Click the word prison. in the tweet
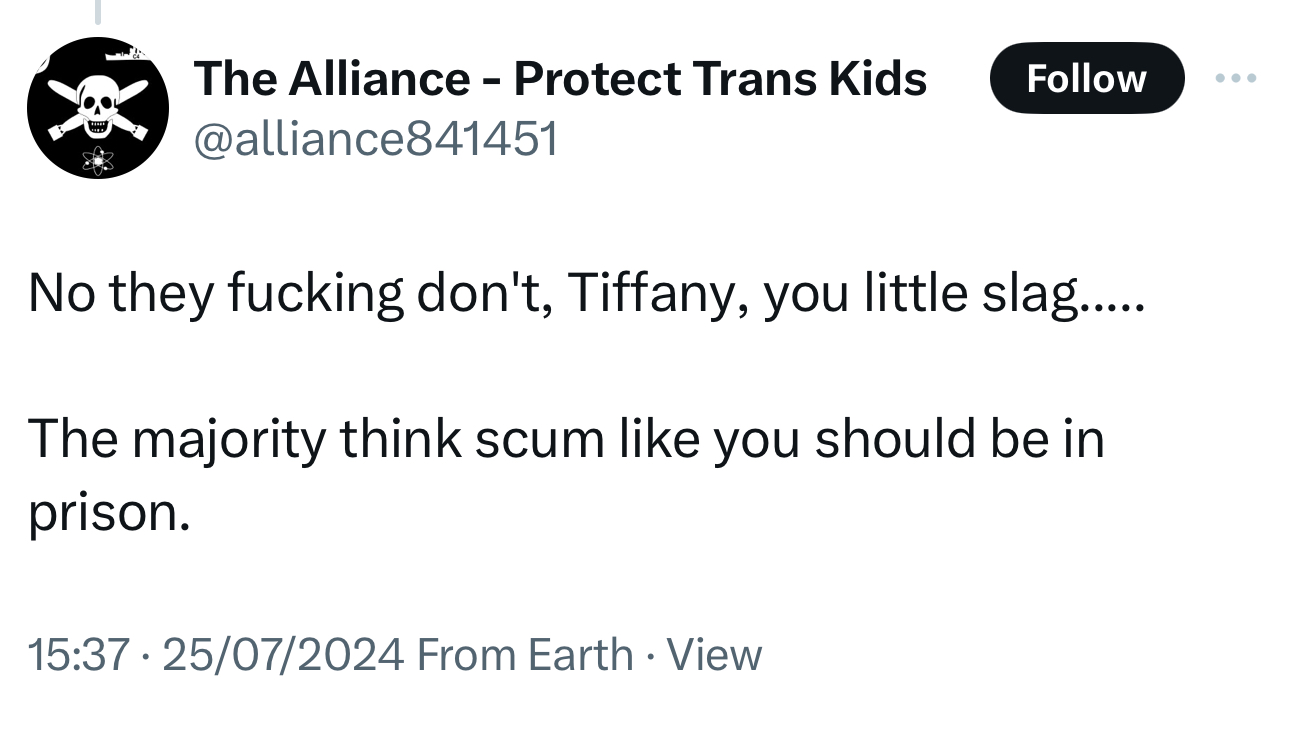 click(108, 512)
